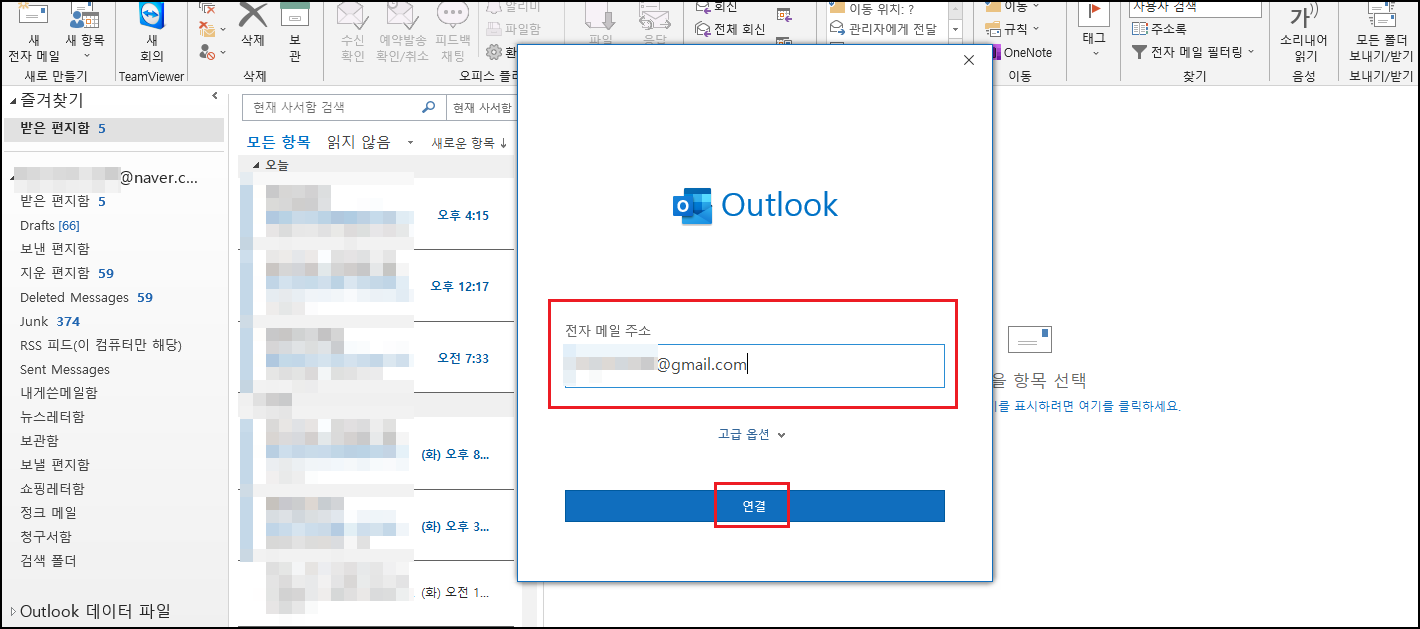The width and height of the screenshot is (1420, 629).
Task: Click the 파일함 ribbon item
Action: coord(514,29)
